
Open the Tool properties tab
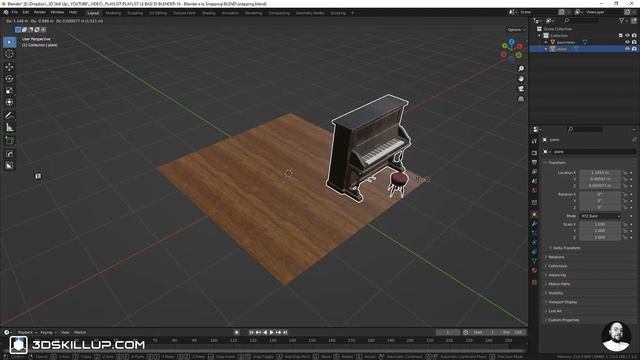534,141
